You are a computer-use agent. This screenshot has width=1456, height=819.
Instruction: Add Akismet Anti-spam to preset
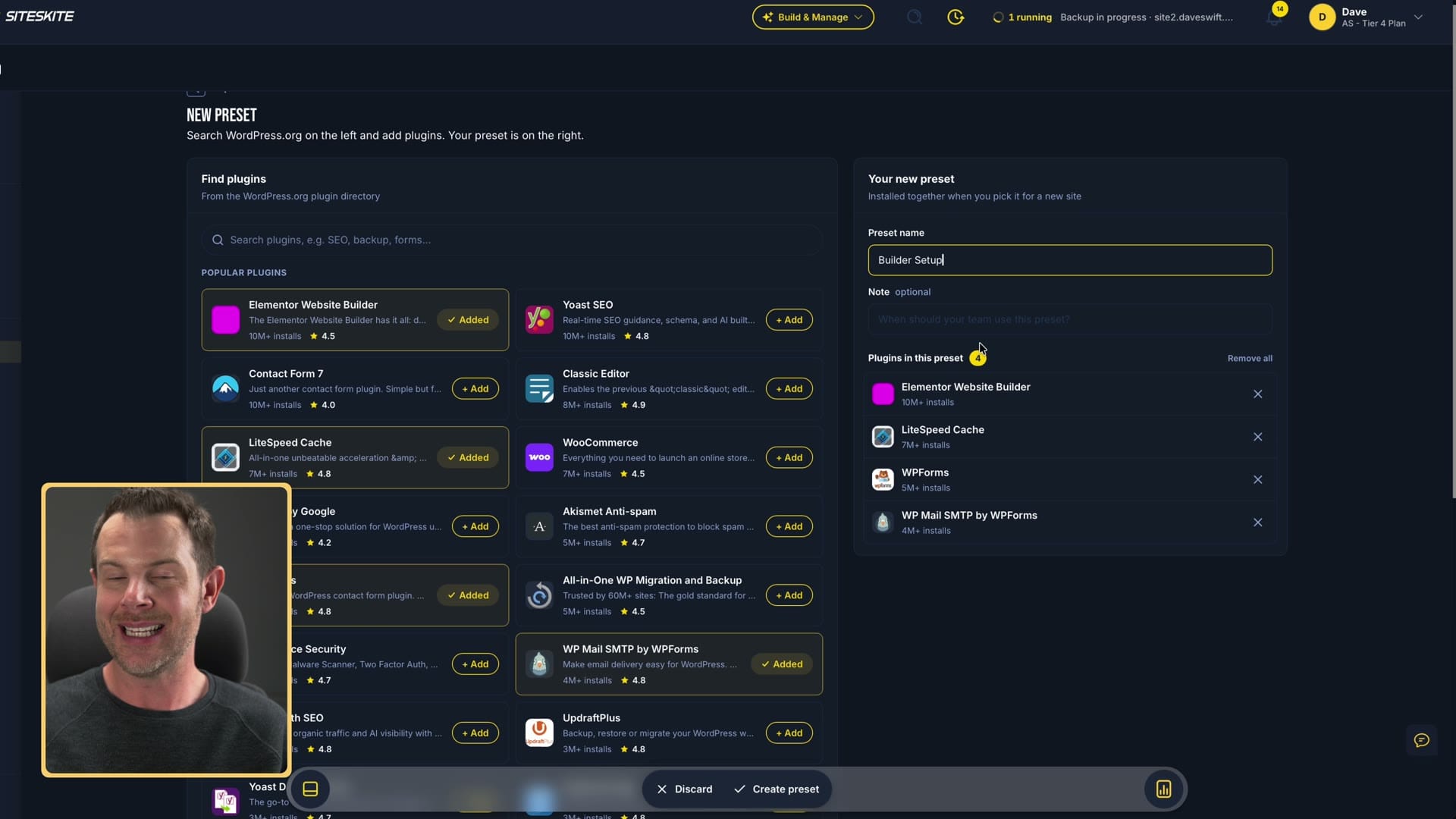point(789,526)
